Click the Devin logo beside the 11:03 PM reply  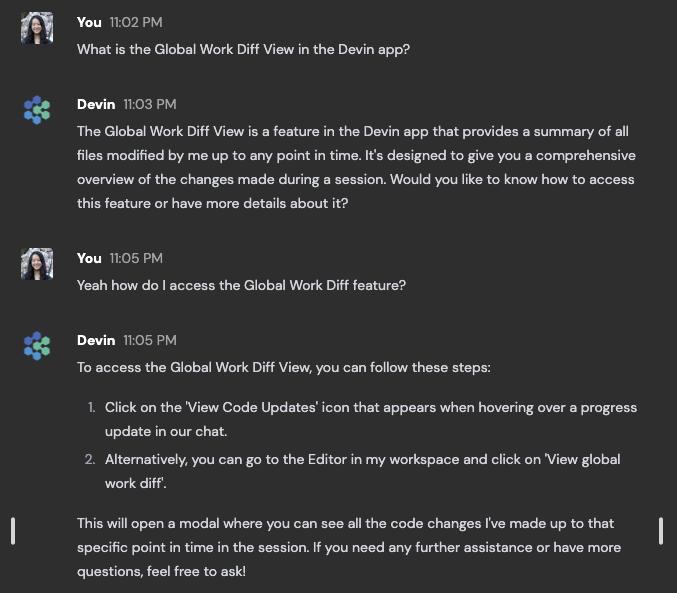[x=37, y=110]
